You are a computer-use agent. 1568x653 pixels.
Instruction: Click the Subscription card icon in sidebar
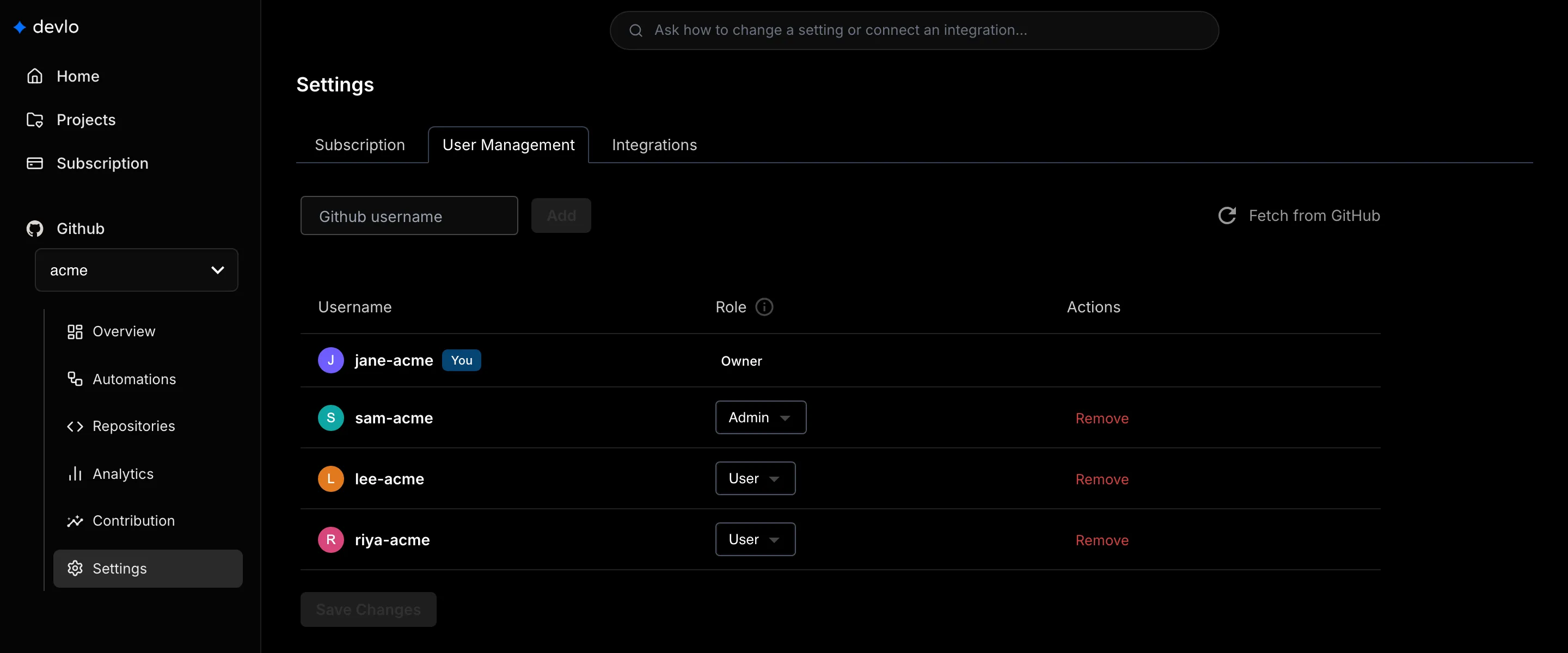click(35, 163)
